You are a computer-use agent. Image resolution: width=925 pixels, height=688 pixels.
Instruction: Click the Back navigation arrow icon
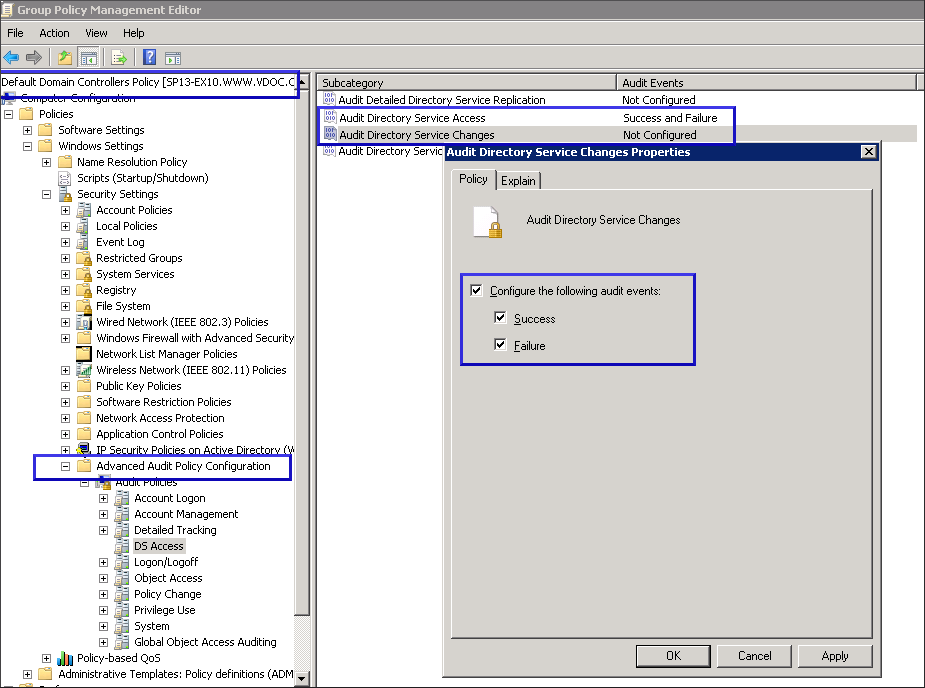[10, 57]
